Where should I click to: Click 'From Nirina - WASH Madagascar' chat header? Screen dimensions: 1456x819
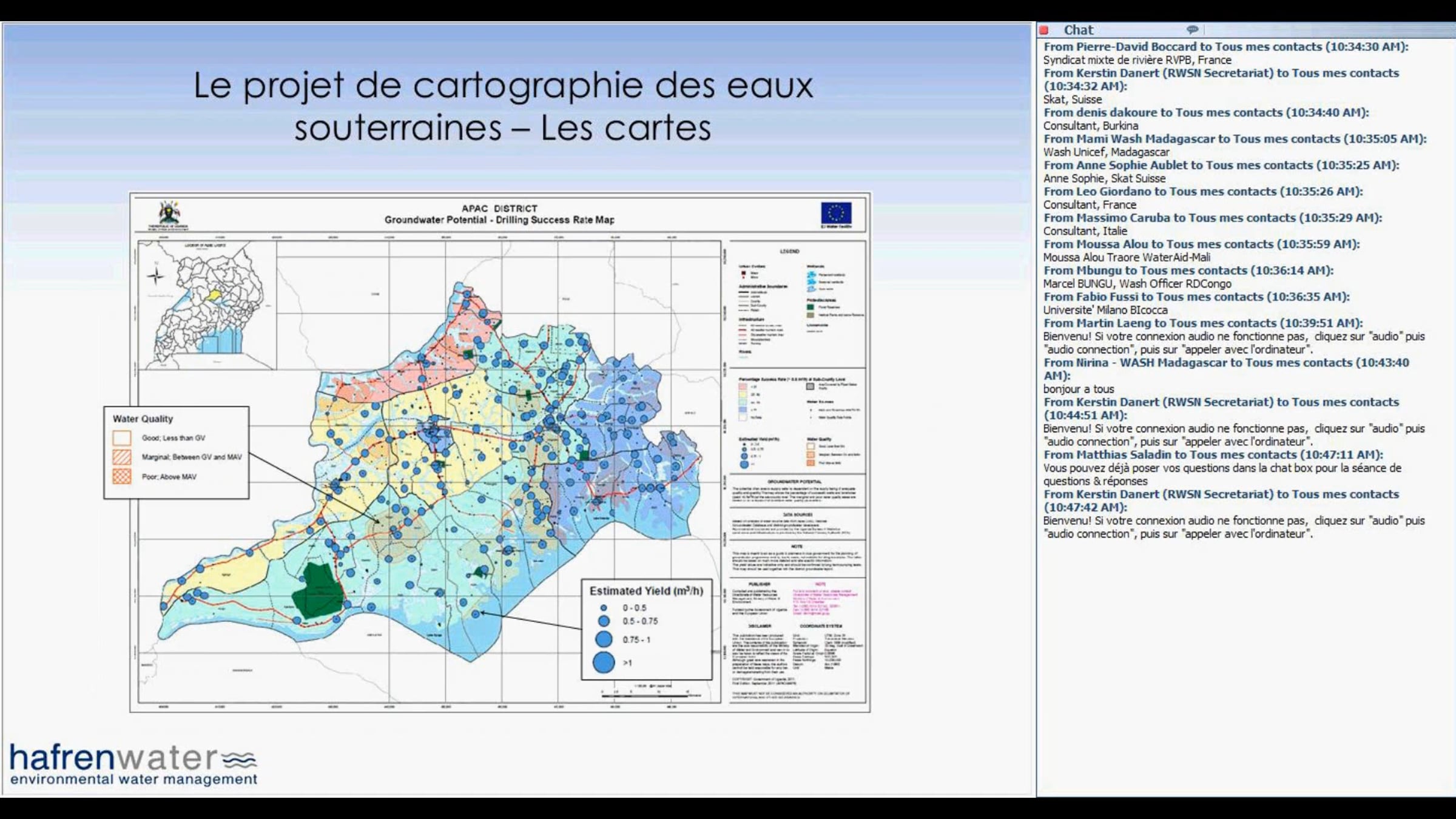[1226, 369]
